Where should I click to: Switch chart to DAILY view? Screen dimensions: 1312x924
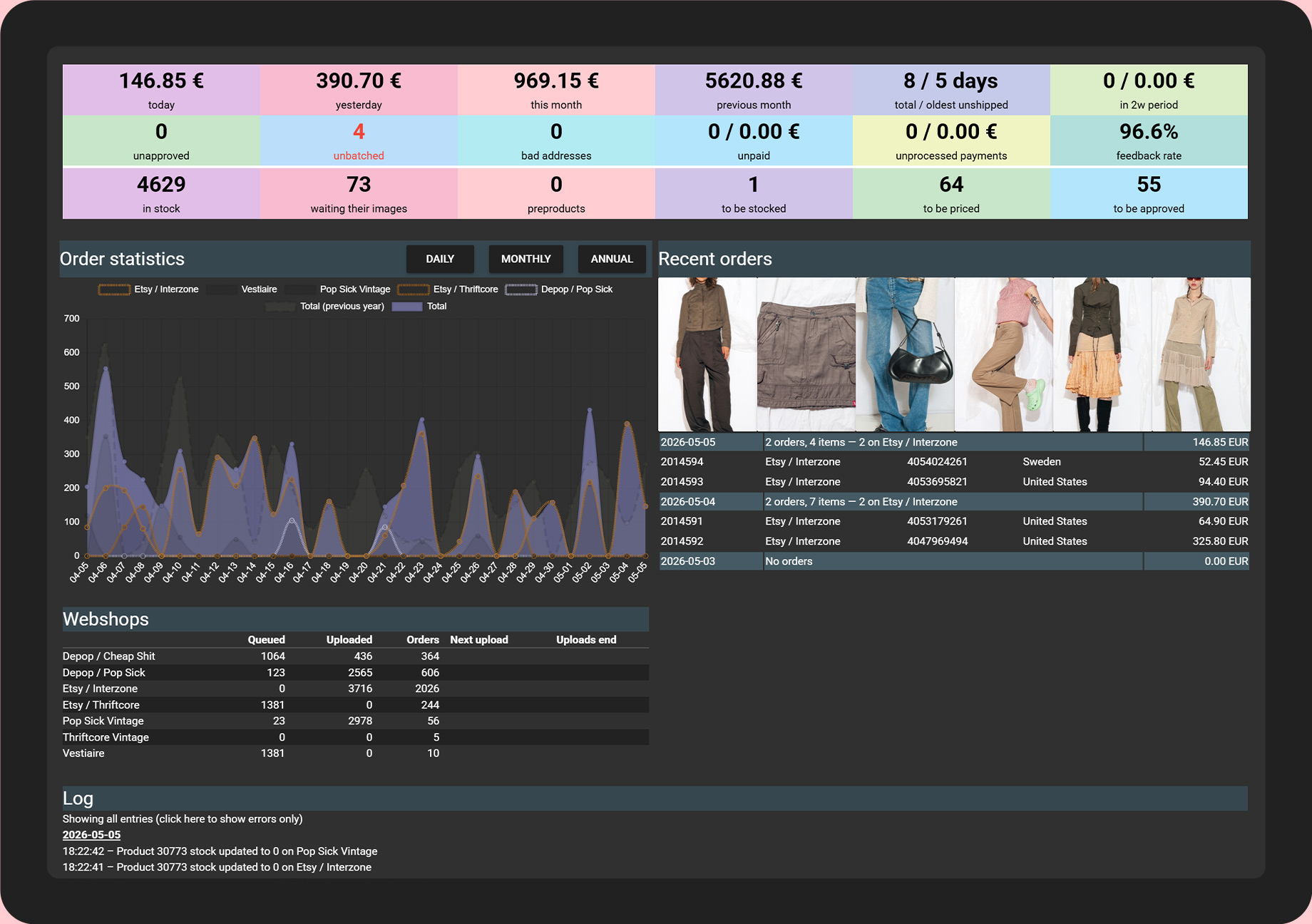click(x=440, y=259)
